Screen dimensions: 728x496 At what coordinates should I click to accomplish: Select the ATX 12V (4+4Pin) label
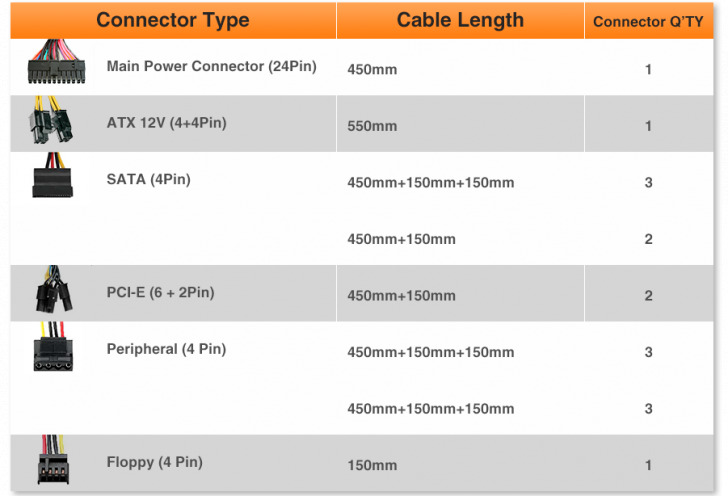pyautogui.click(x=166, y=123)
